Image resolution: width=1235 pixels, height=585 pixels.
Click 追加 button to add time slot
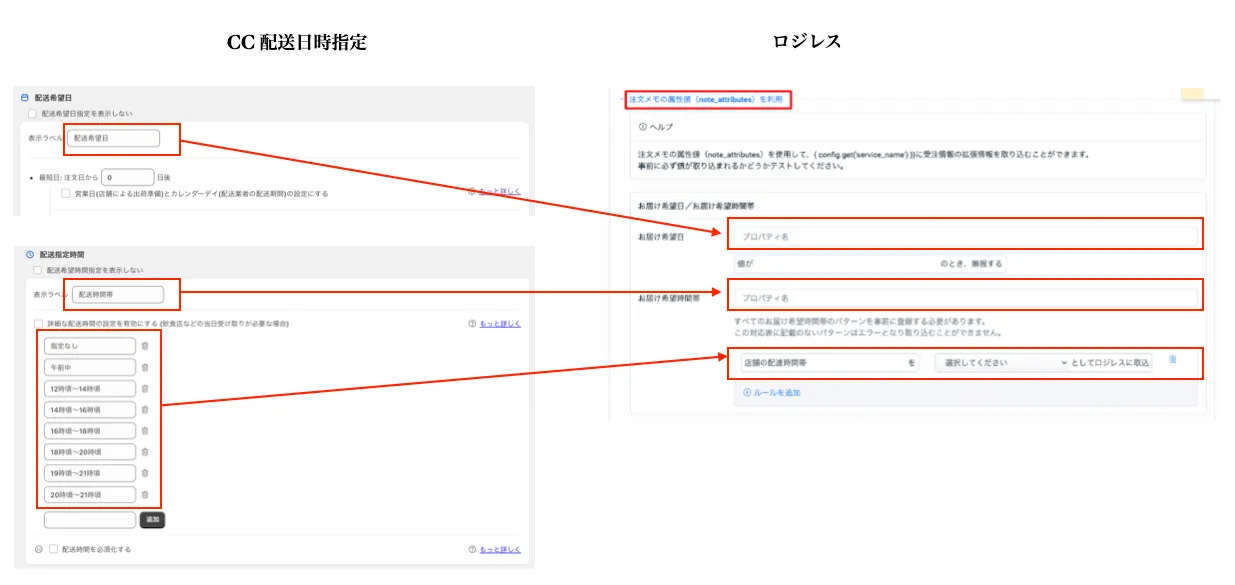pyautogui.click(x=152, y=520)
